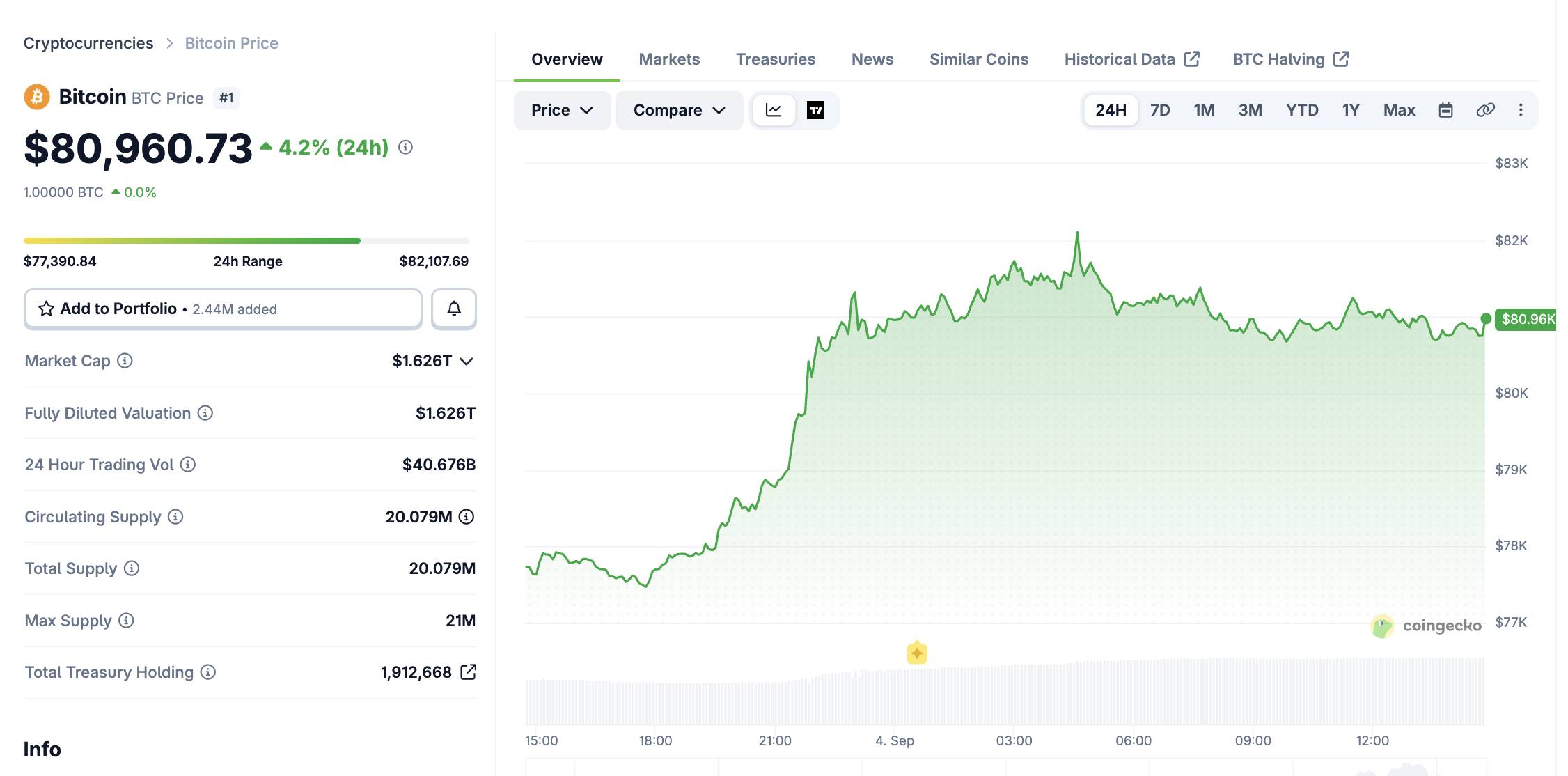
Task: Click the 1,912,668 treasury holding value
Action: click(x=416, y=672)
